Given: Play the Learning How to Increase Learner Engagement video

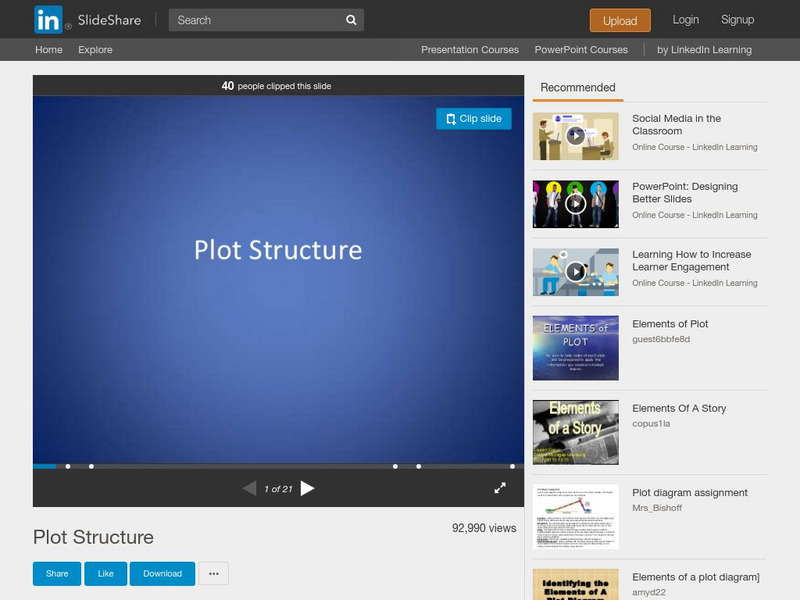Looking at the screenshot, I should (576, 272).
